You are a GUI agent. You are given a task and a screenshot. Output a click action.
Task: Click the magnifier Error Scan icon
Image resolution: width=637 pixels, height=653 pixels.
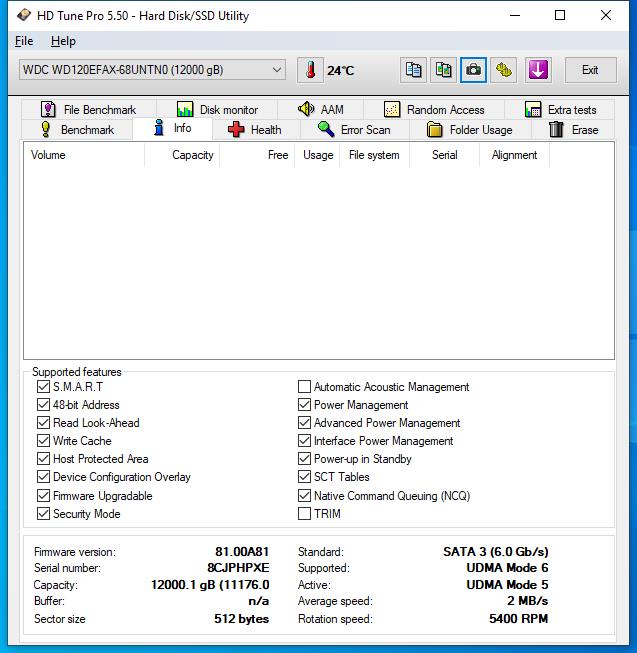click(326, 129)
